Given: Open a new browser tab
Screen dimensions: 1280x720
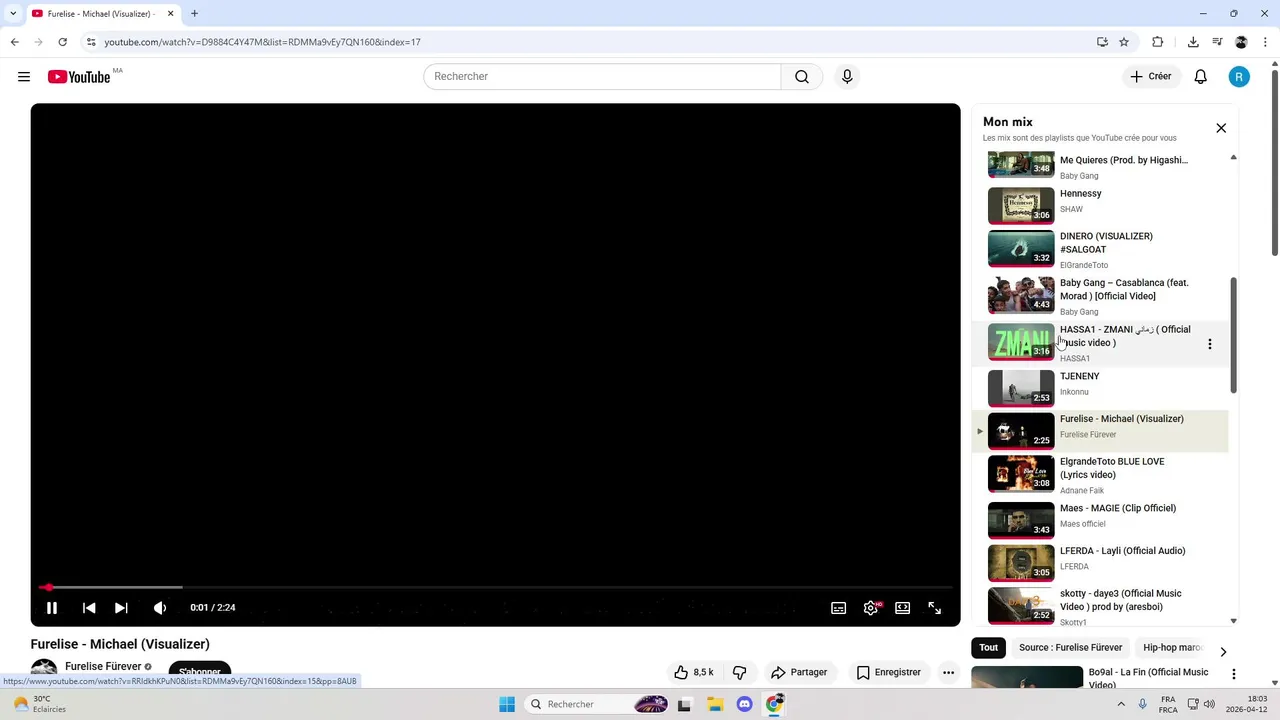Looking at the screenshot, I should click(x=194, y=13).
